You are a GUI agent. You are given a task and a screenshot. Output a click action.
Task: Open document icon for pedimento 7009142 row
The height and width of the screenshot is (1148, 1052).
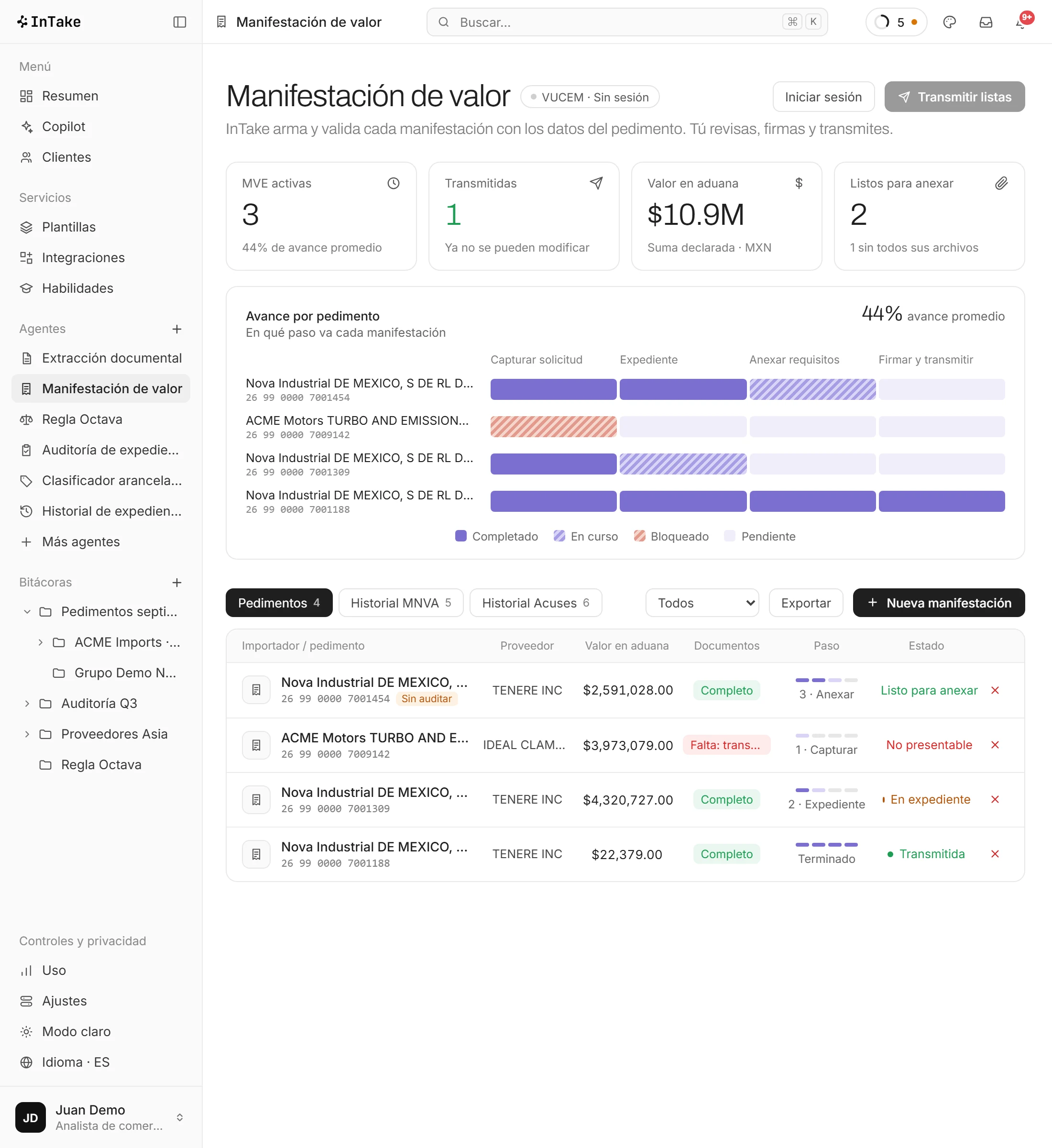pyautogui.click(x=256, y=745)
